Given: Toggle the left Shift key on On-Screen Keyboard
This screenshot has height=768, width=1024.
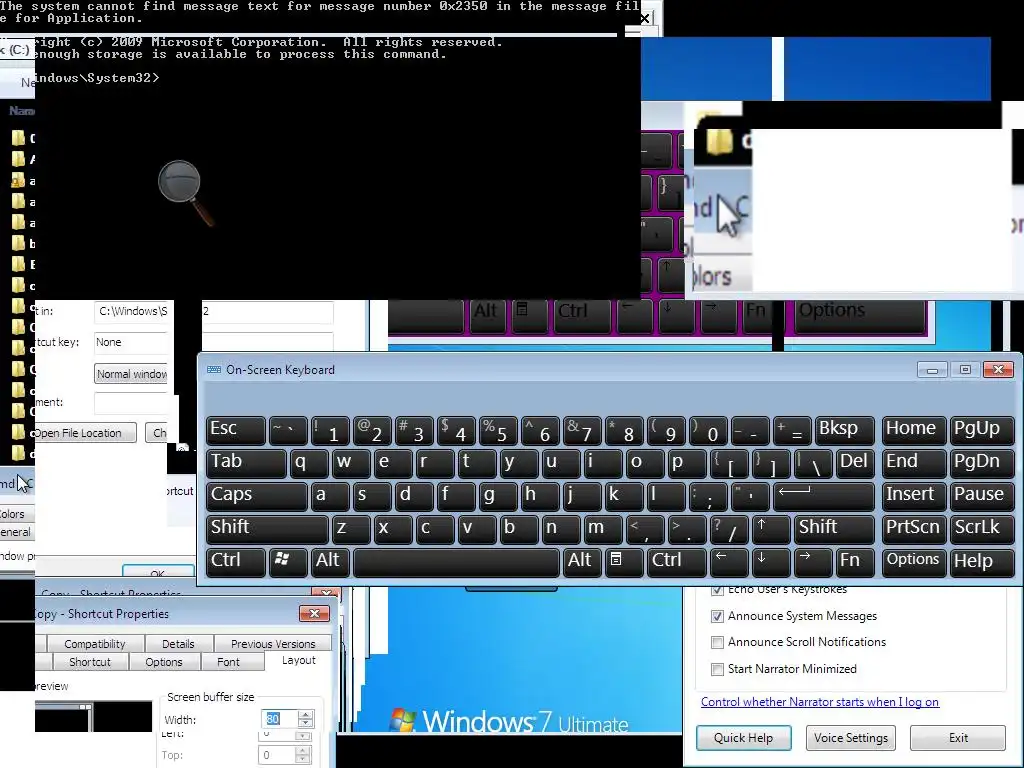Looking at the screenshot, I should pyautogui.click(x=267, y=529).
